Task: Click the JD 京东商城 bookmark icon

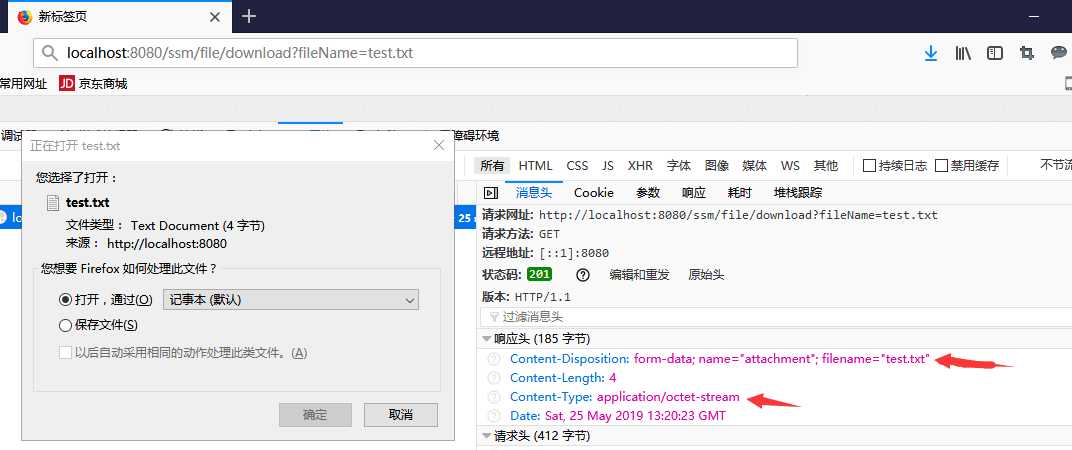Action: click(x=67, y=83)
